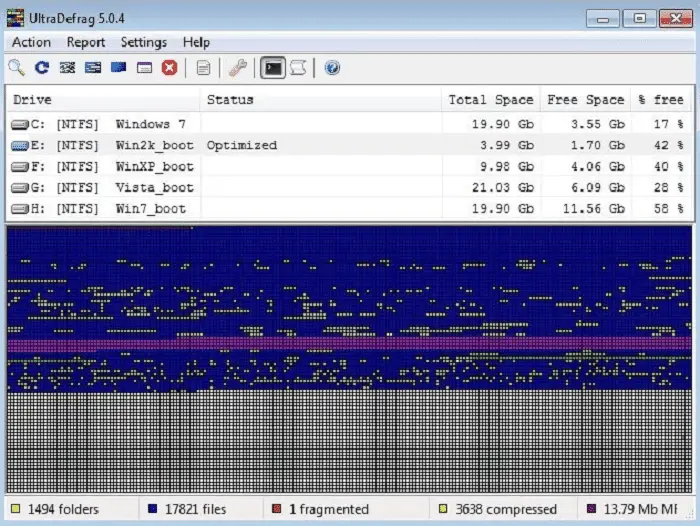
Task: Open the Action menu
Action: pyautogui.click(x=31, y=42)
